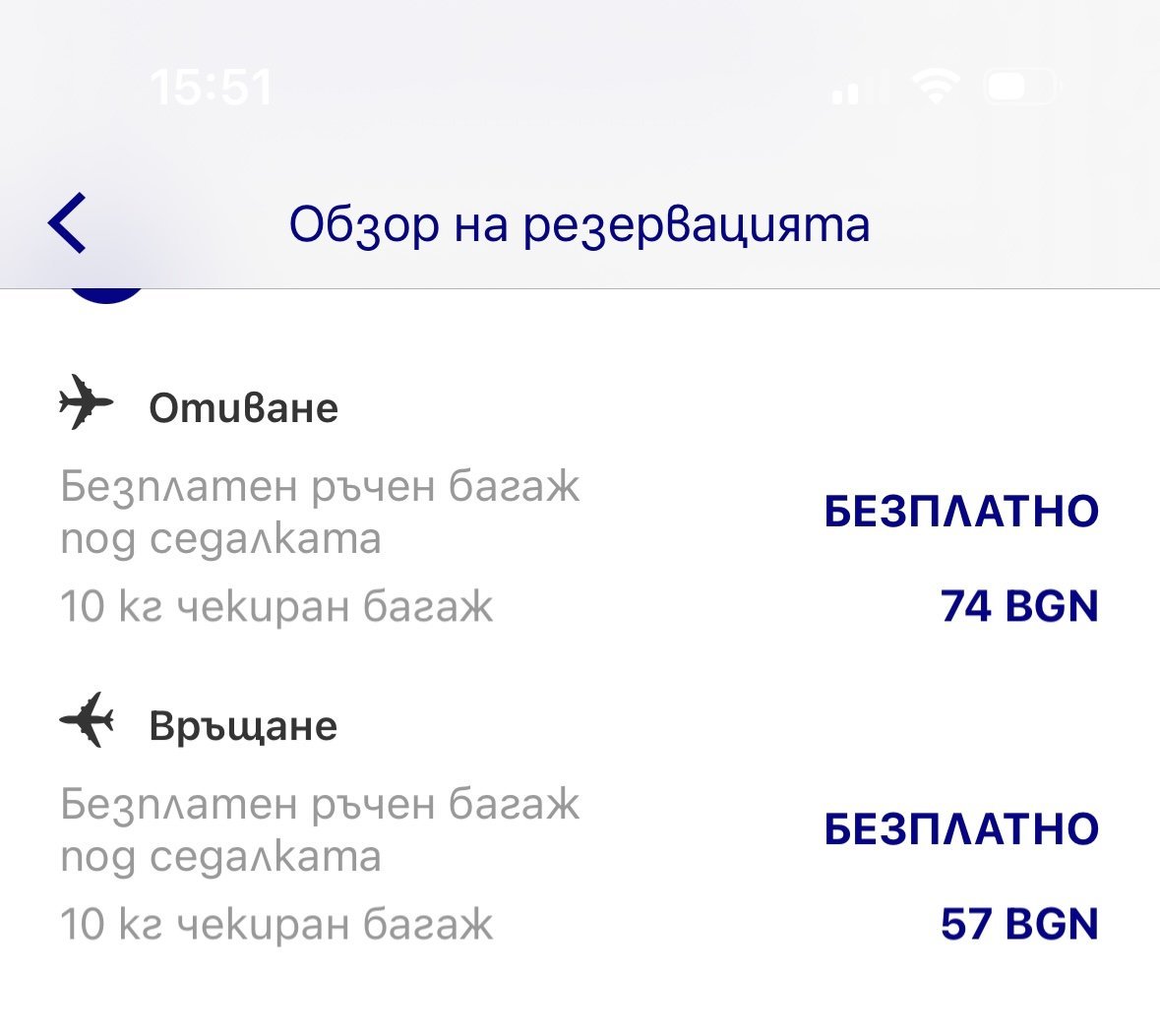Tap the divider line below the header
Viewport: 1160px width, 1036px height.
580,289
